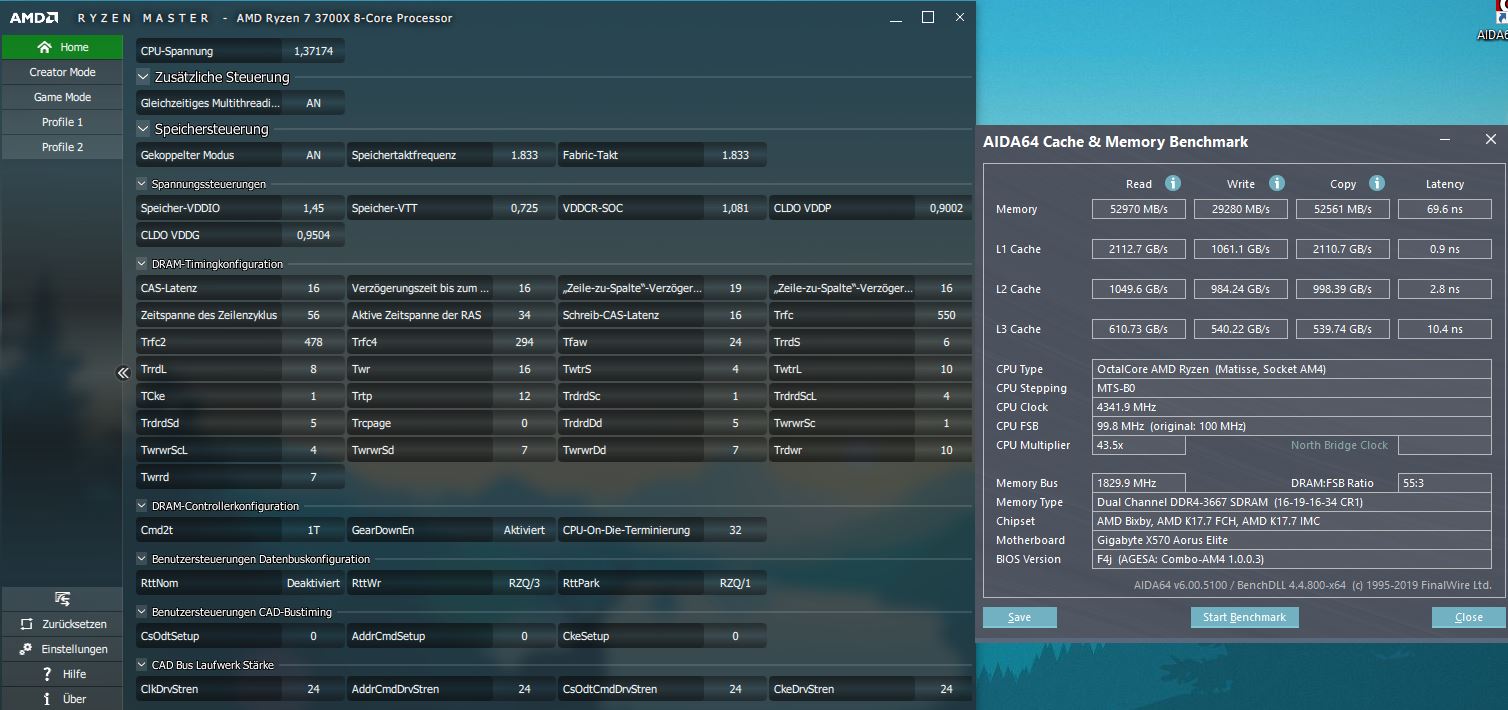Image resolution: width=1508 pixels, height=710 pixels.
Task: Click the Über info icon
Action: click(x=47, y=699)
